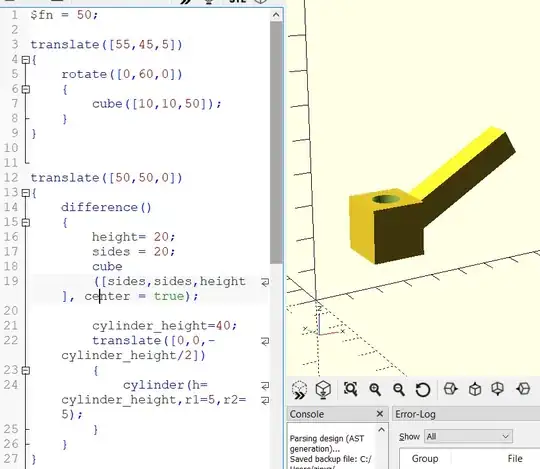Click the View All magnifier icon

(351, 389)
